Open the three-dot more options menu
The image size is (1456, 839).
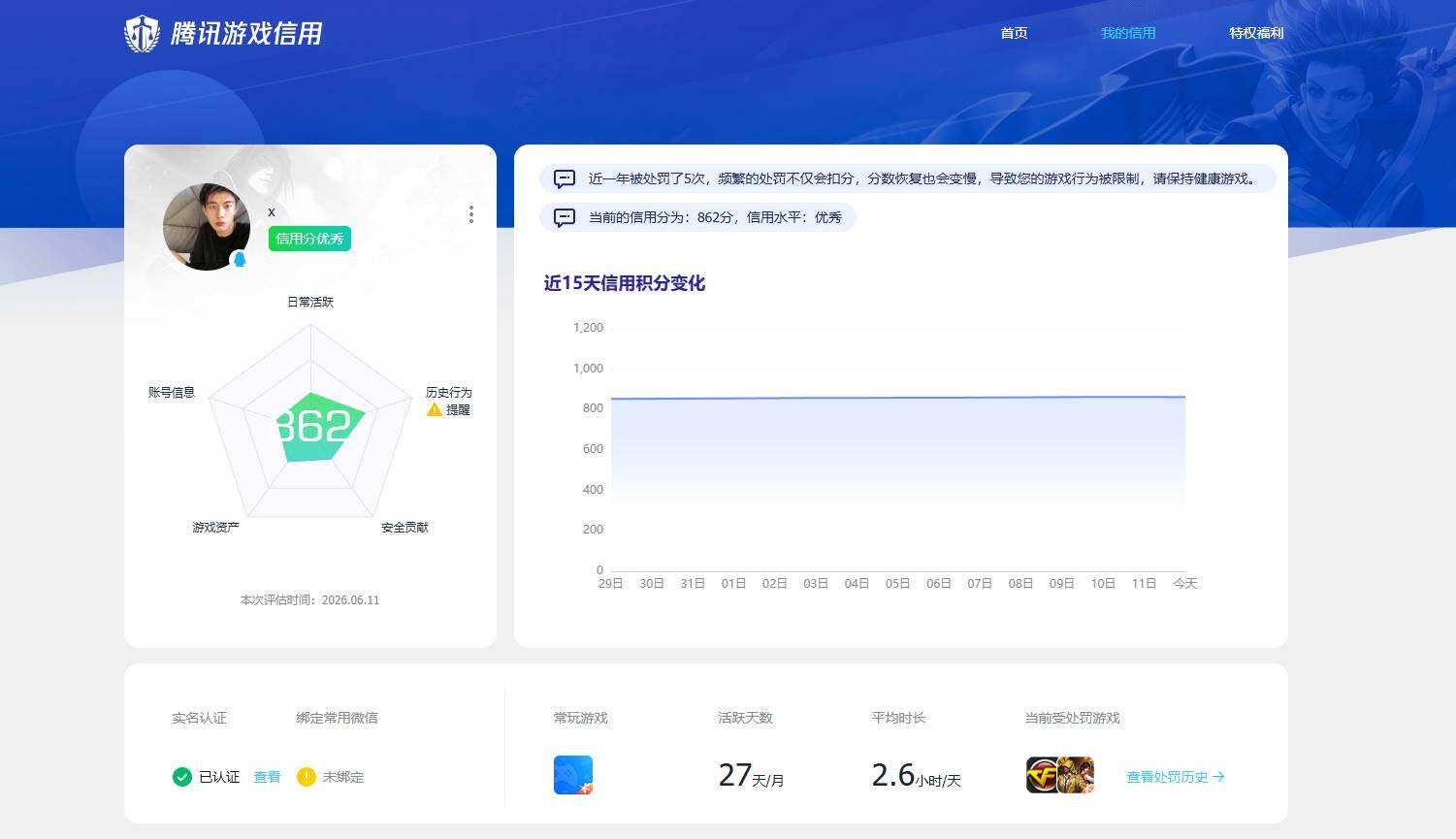pos(471,214)
